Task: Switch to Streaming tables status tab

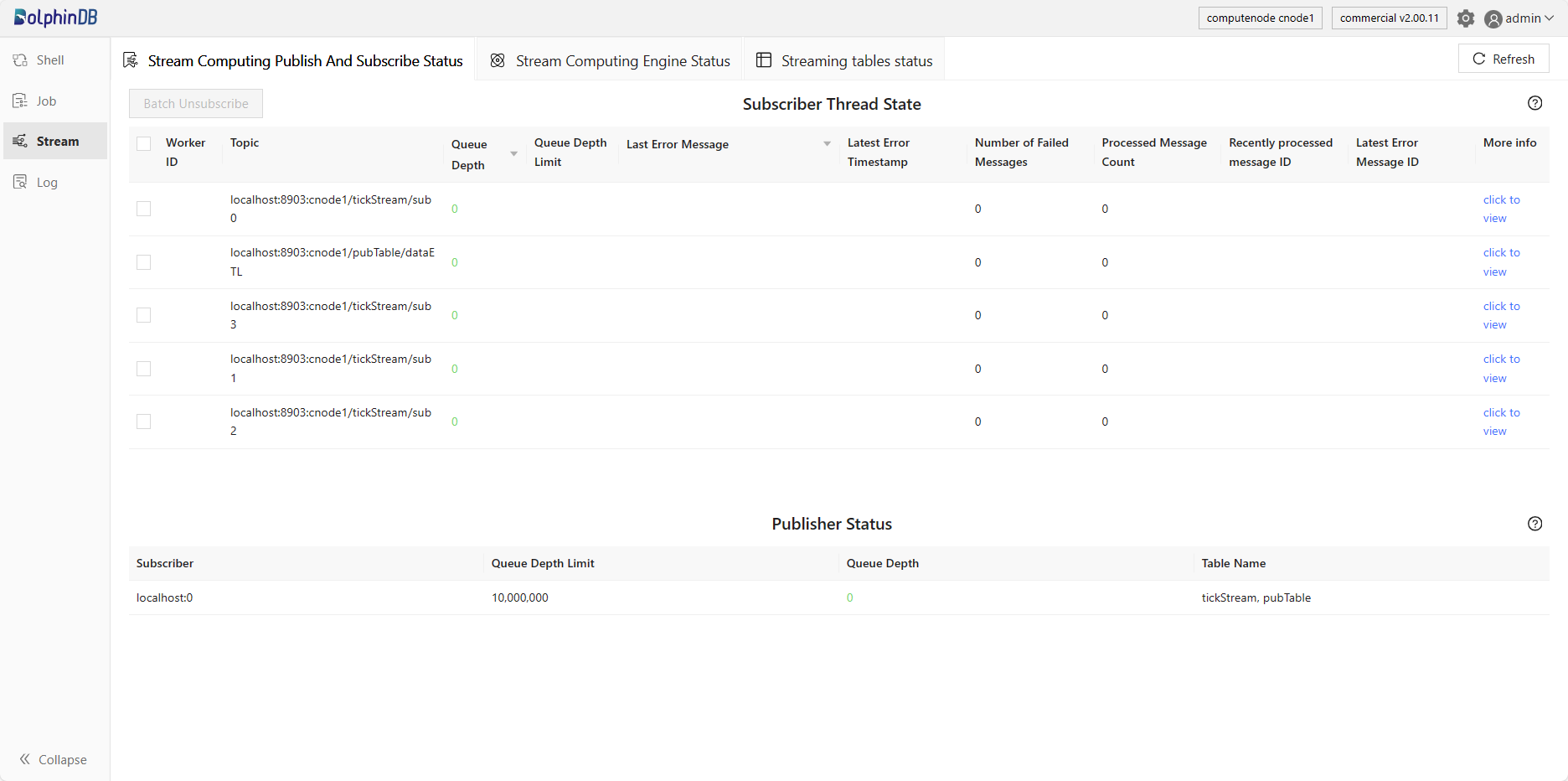Action: (x=844, y=60)
